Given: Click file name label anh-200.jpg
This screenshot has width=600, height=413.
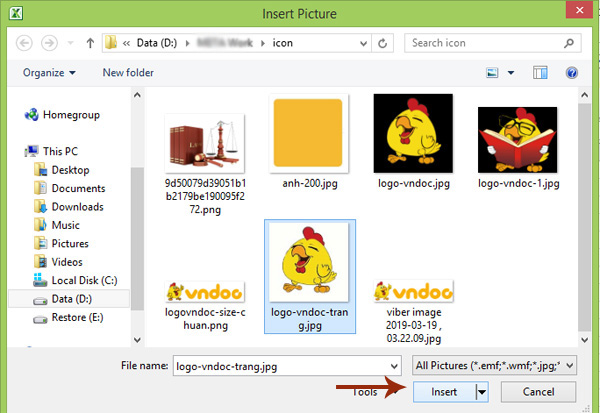Looking at the screenshot, I should [310, 183].
